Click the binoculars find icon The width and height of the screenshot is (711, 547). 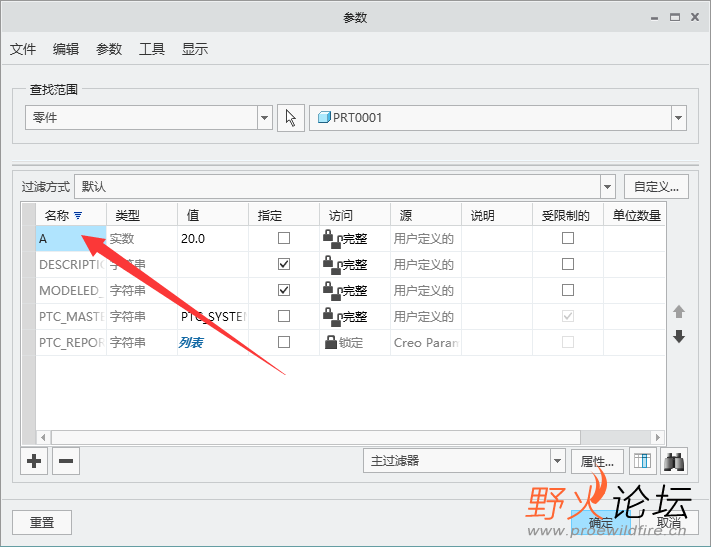click(674, 461)
